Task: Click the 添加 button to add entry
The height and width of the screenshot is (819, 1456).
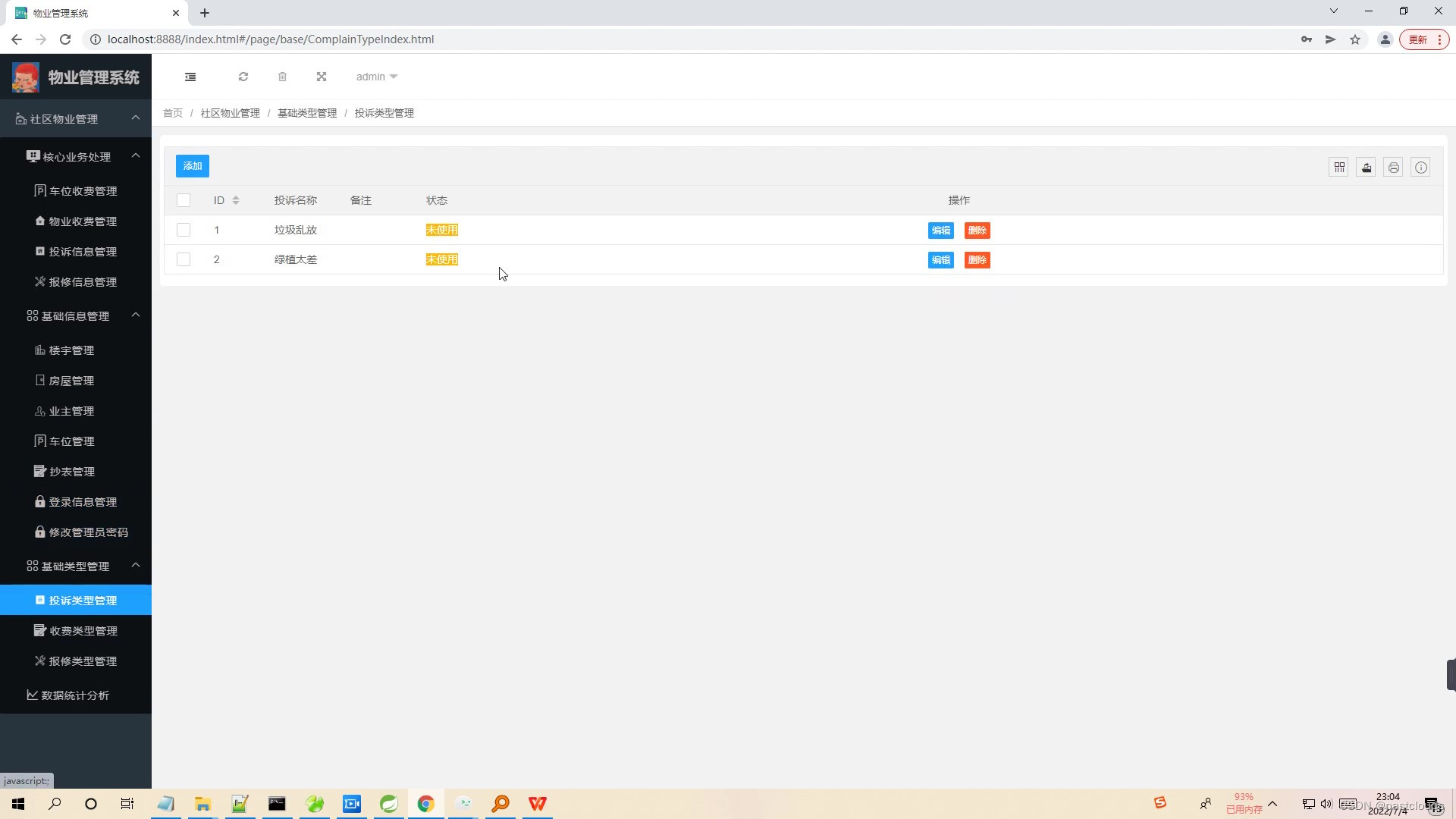Action: pos(192,165)
